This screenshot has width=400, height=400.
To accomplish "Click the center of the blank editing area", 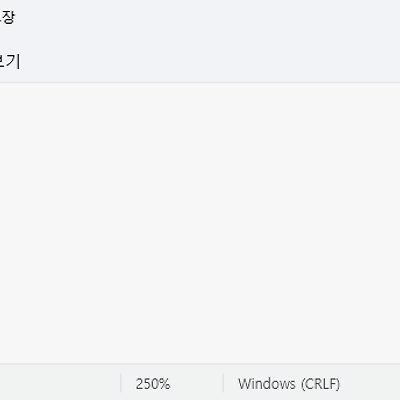I will click(x=200, y=223).
